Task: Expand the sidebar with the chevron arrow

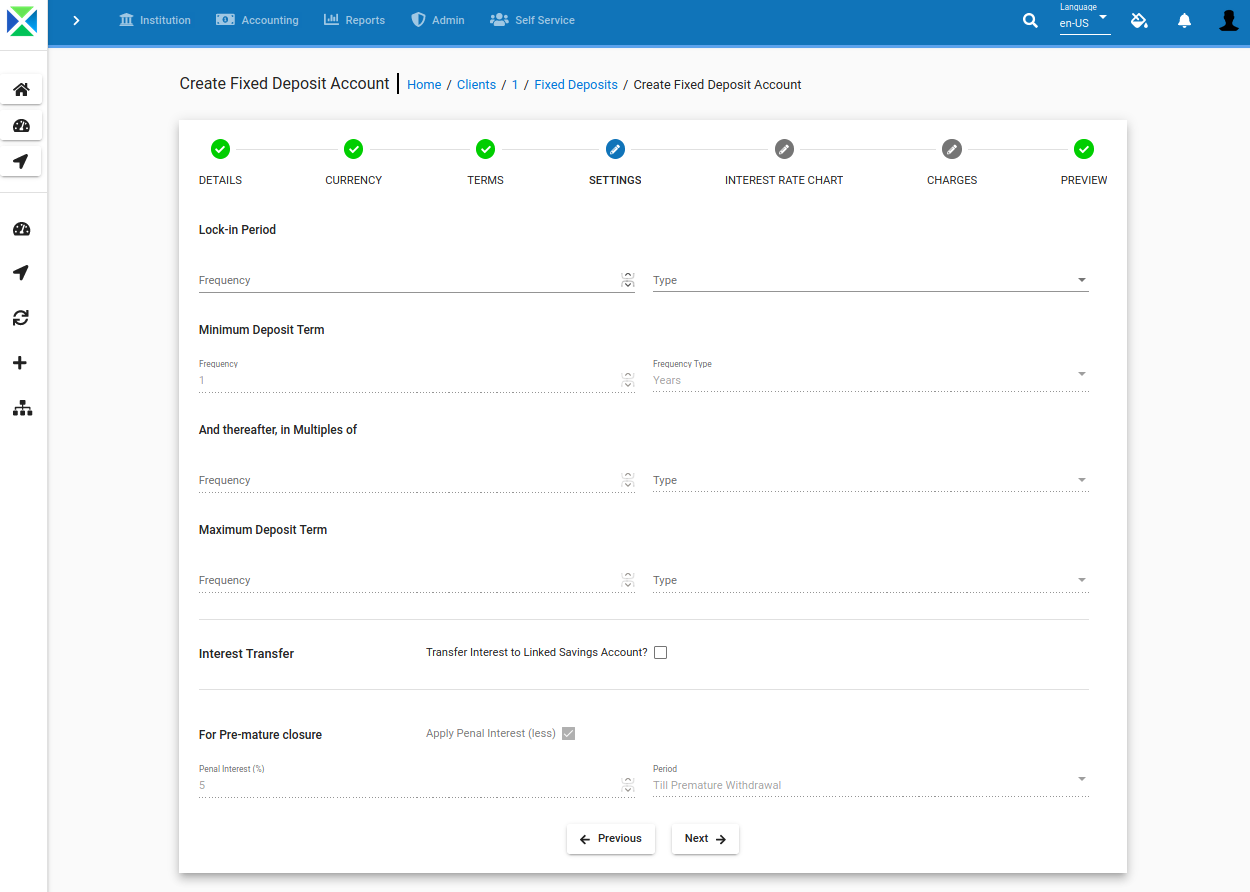Action: (x=76, y=20)
